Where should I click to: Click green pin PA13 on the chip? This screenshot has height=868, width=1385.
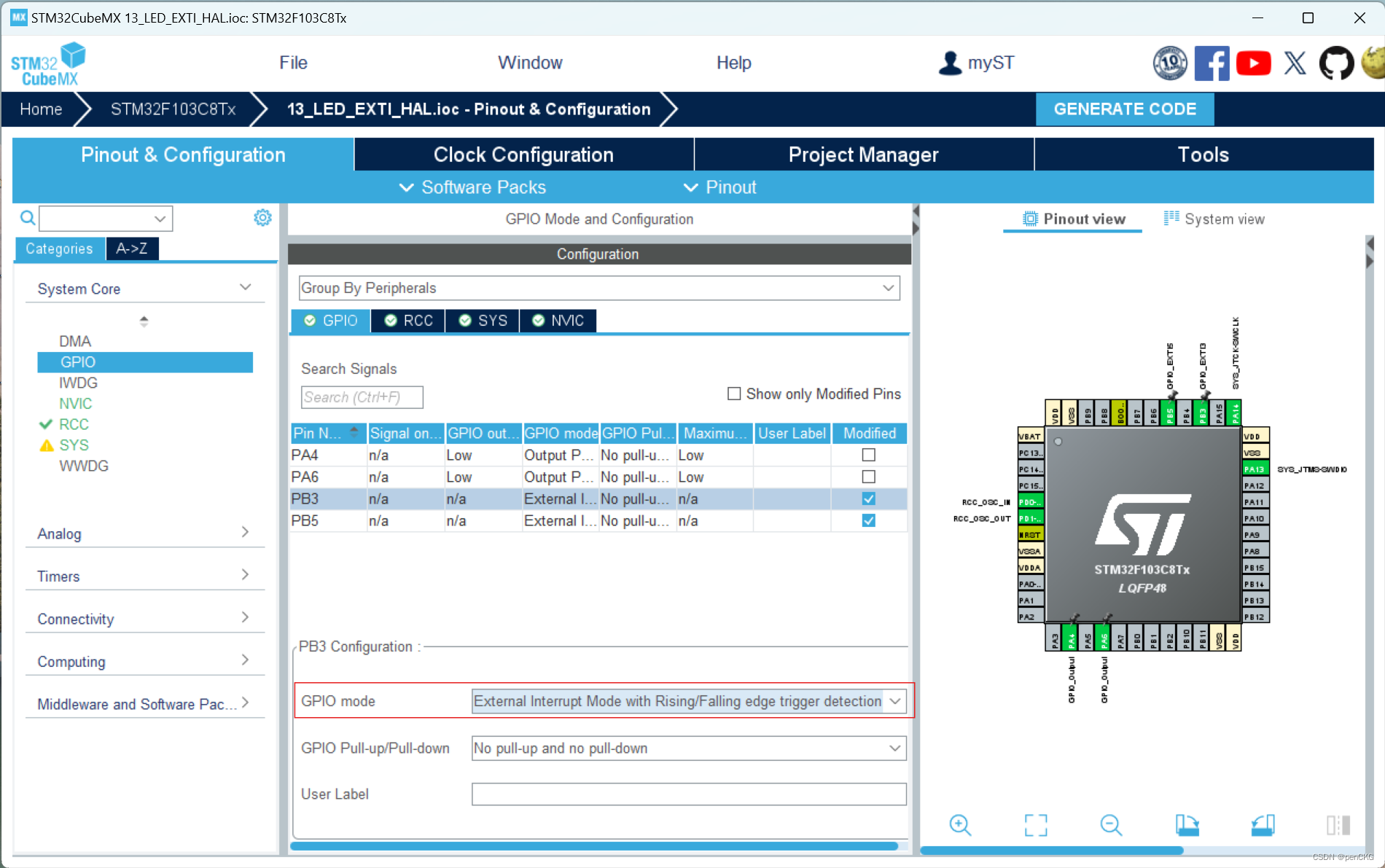[x=1256, y=469]
